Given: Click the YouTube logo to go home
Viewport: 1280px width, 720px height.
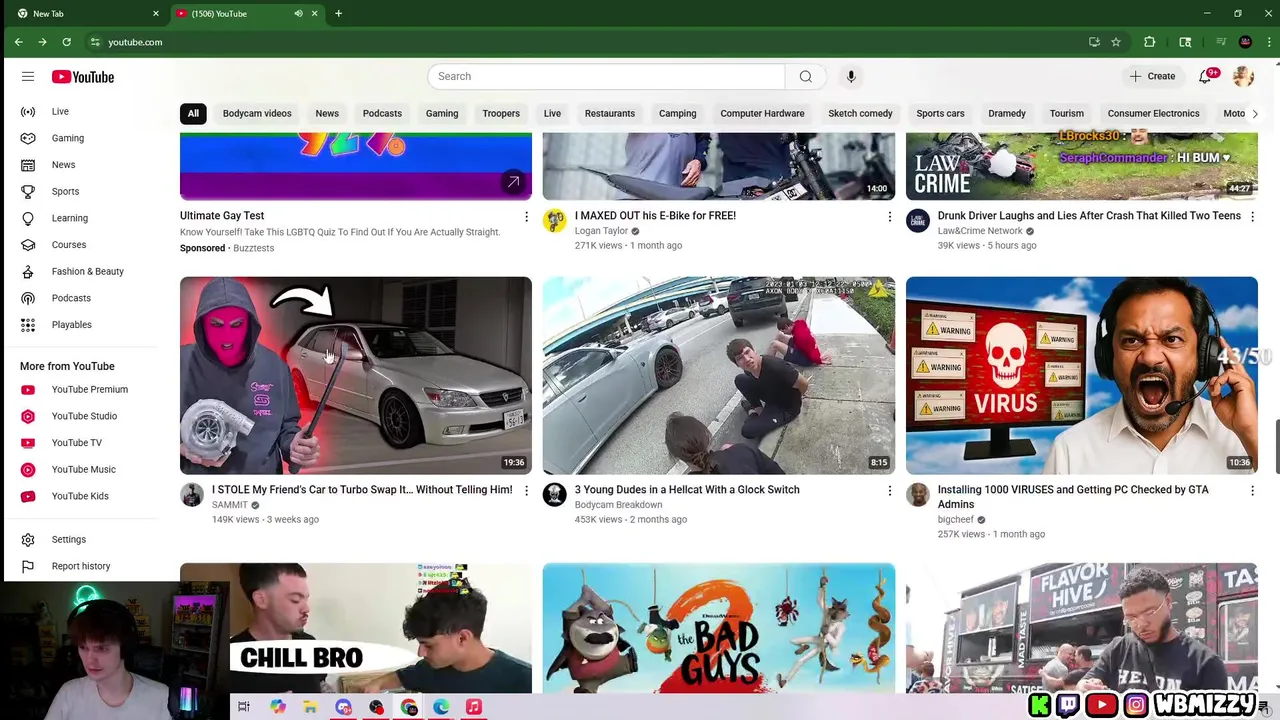Looking at the screenshot, I should [x=83, y=77].
